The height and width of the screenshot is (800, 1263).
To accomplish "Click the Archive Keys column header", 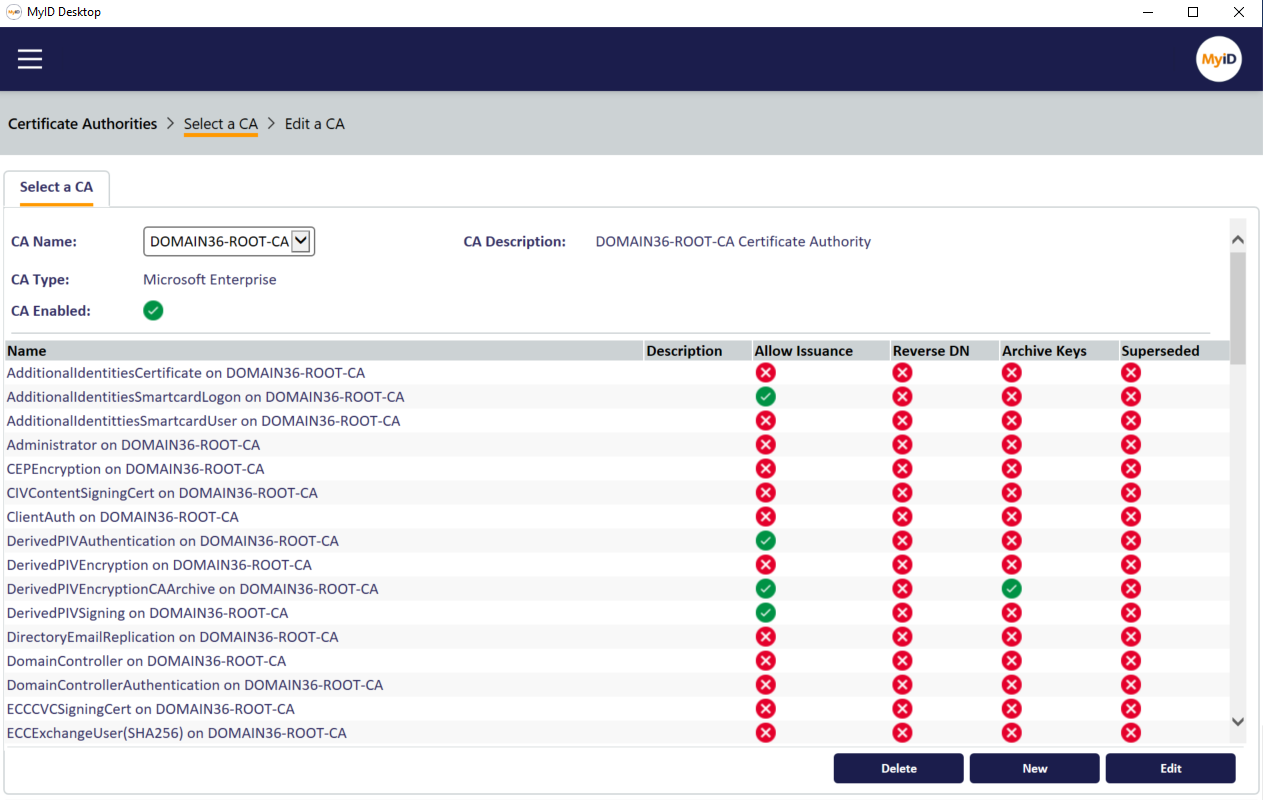I will [1059, 351].
